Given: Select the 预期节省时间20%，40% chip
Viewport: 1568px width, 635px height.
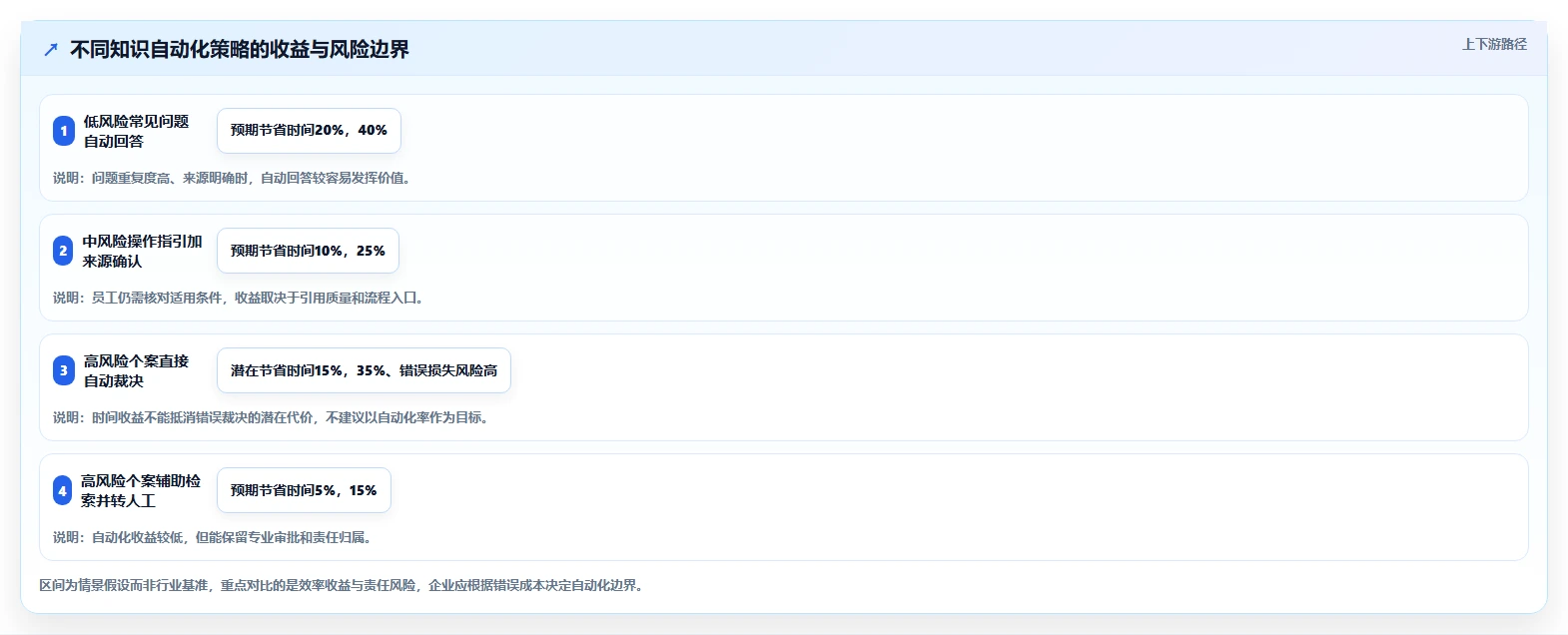Looking at the screenshot, I should [x=309, y=131].
